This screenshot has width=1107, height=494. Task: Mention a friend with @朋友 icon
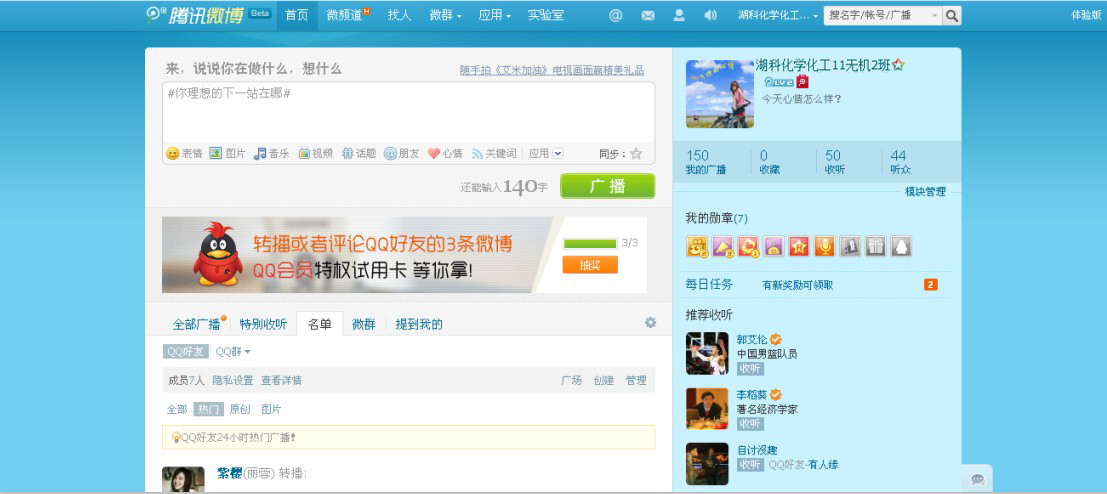[402, 153]
